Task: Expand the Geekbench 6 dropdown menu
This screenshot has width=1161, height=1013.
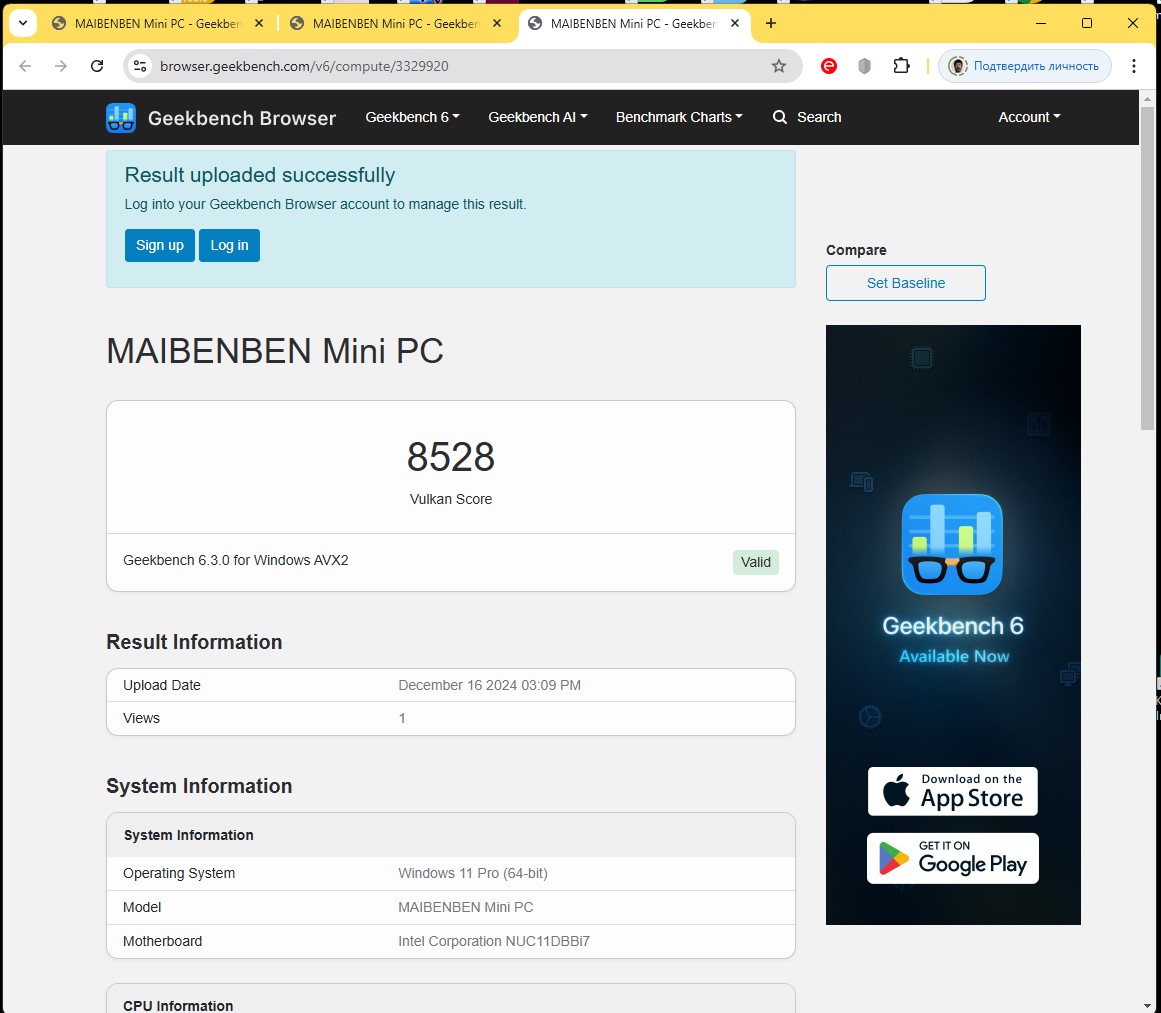Action: [412, 117]
